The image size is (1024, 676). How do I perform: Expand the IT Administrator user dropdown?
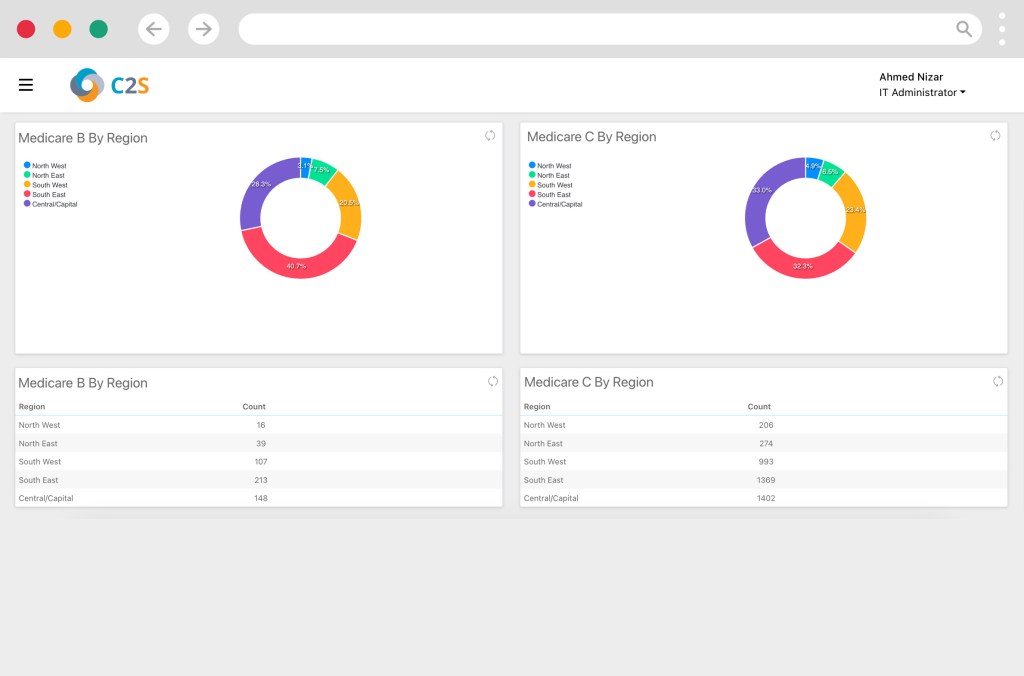pos(922,93)
